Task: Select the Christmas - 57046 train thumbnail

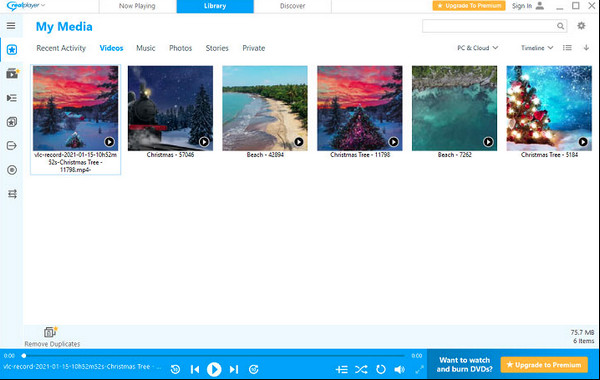Action: (x=170, y=108)
